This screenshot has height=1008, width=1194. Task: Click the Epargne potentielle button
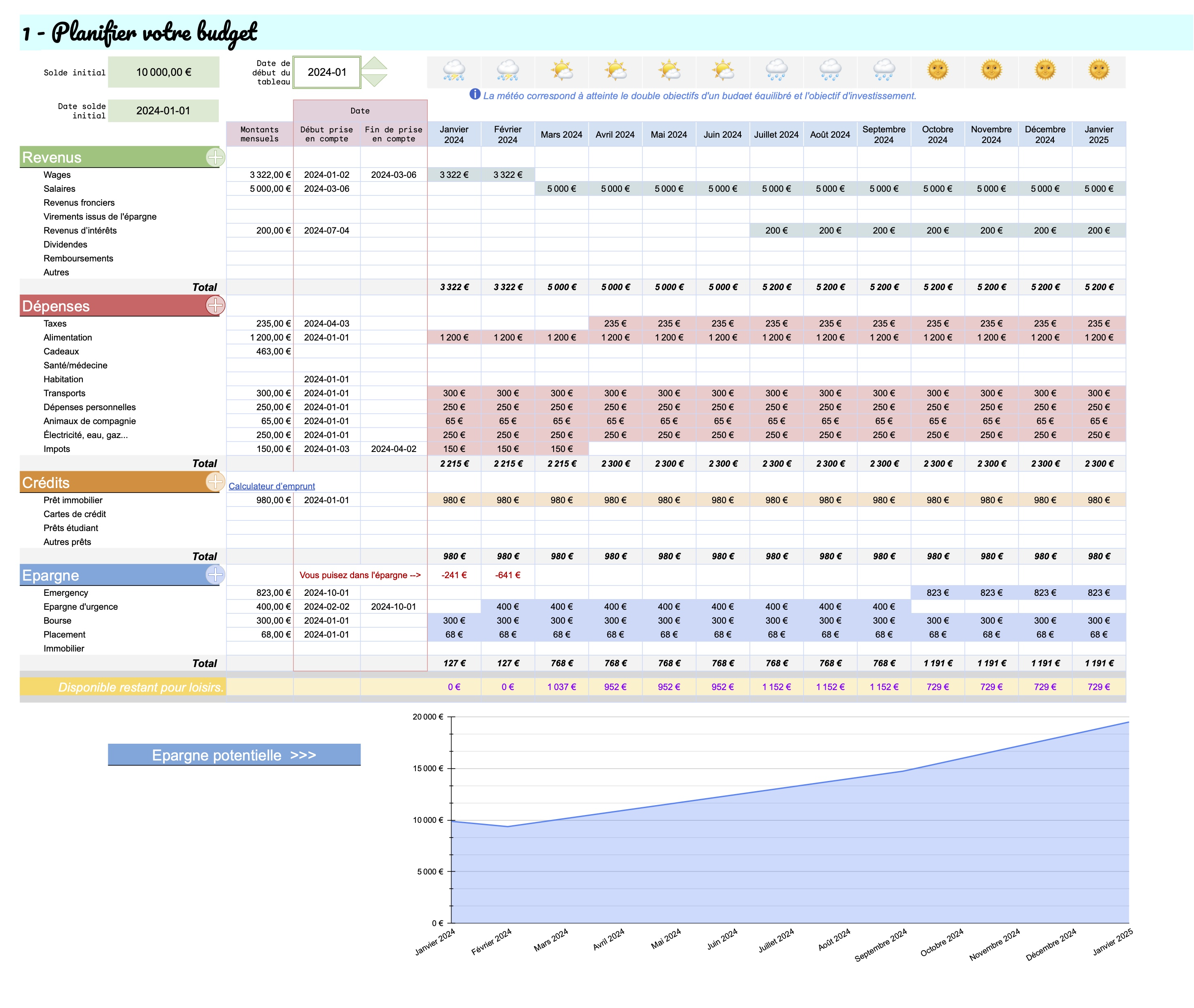tap(234, 754)
